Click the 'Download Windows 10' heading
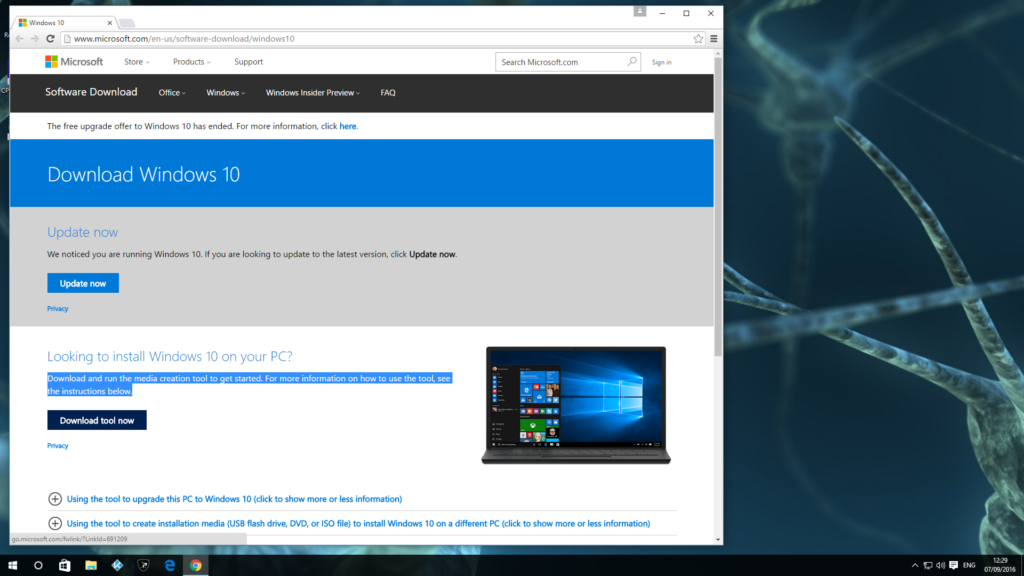Viewport: 1024px width, 576px height. pos(144,174)
